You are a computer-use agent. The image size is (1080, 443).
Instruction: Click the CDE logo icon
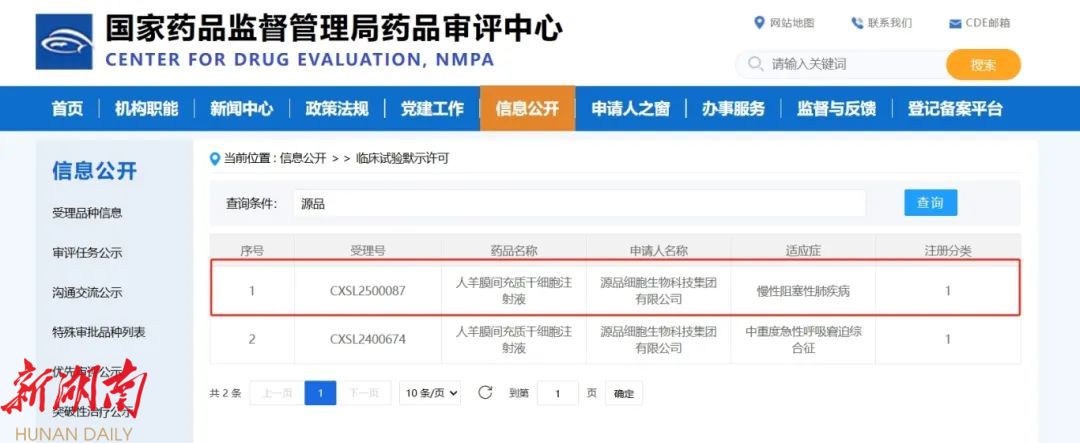pos(64,42)
